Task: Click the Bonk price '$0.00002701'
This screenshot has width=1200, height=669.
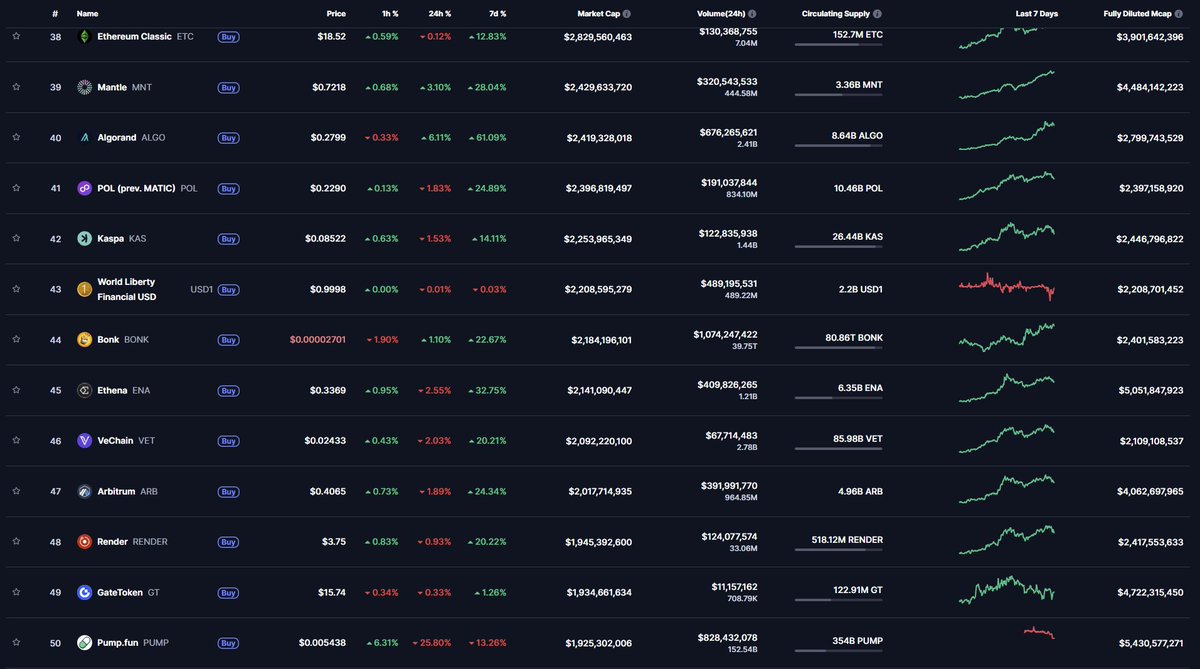Action: click(318, 340)
